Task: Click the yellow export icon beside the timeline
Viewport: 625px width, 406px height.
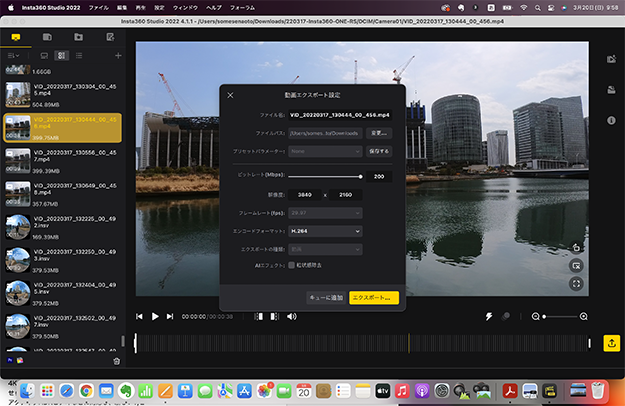Action: coord(611,343)
